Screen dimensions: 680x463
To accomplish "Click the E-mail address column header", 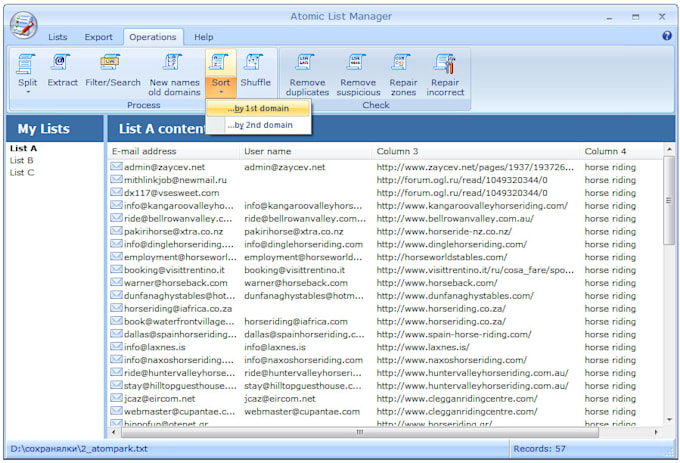I will point(145,151).
